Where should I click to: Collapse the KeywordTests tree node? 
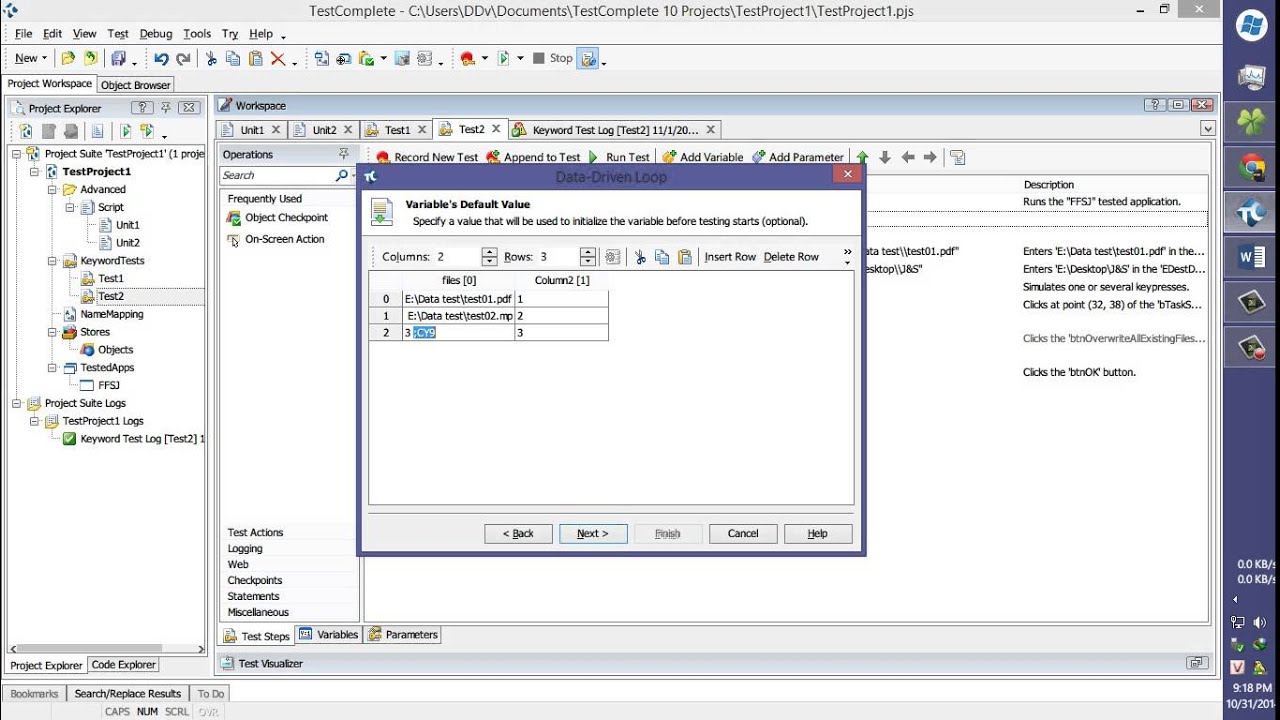(52, 261)
